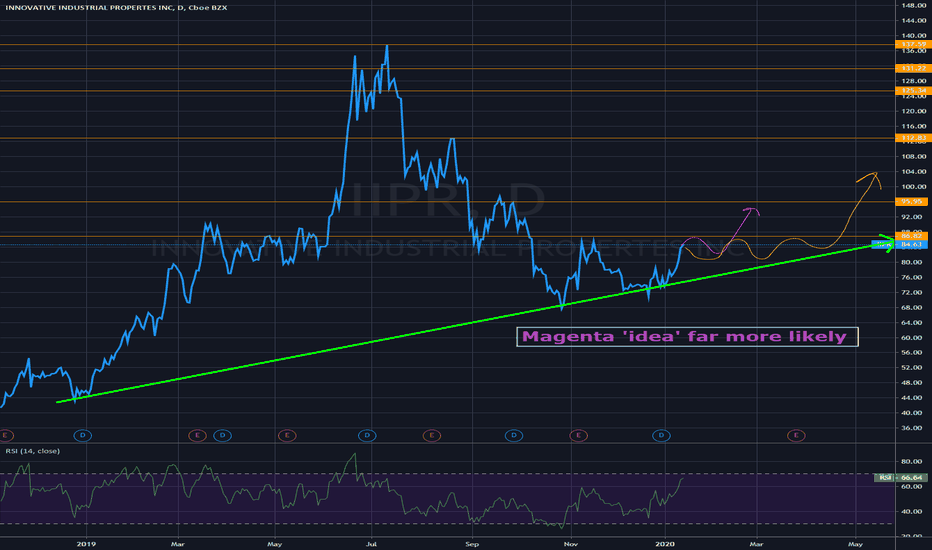Open the earnings marker after May
This screenshot has height=550, width=932.
click(x=287, y=435)
